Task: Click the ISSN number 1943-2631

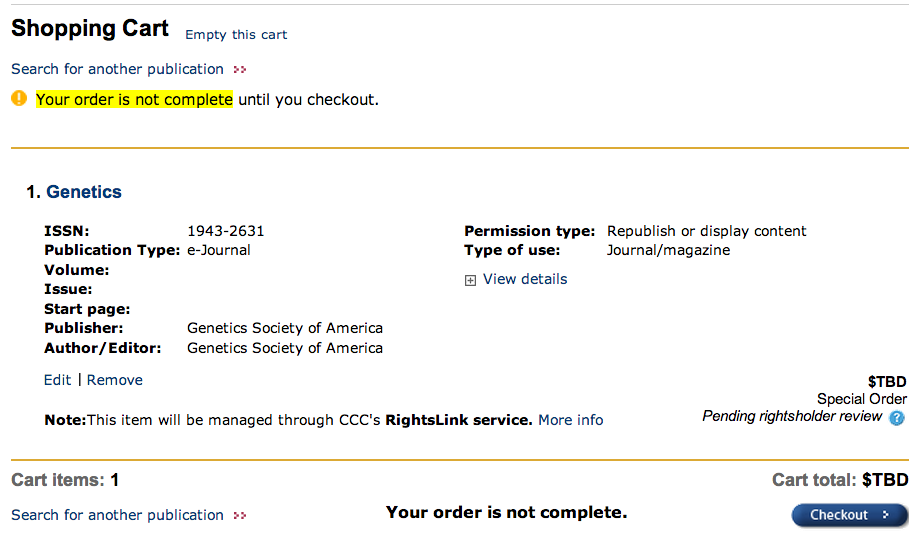Action: pos(225,231)
